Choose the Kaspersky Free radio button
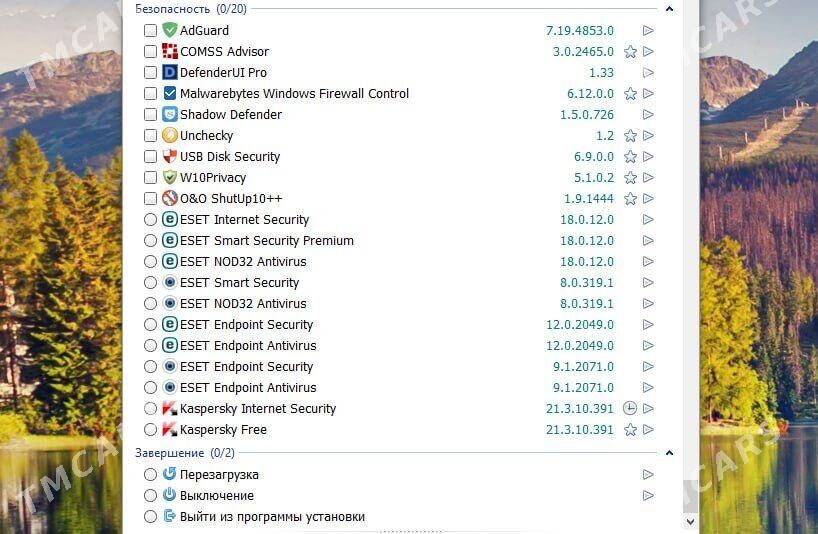The image size is (818, 534). 150,430
